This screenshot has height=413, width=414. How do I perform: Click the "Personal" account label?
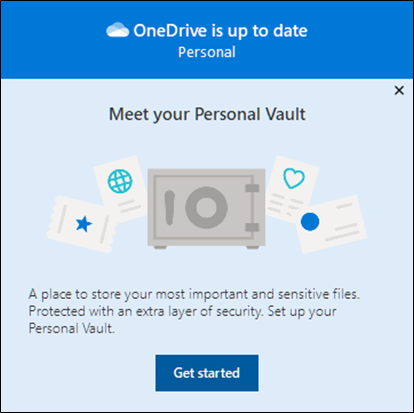207,52
